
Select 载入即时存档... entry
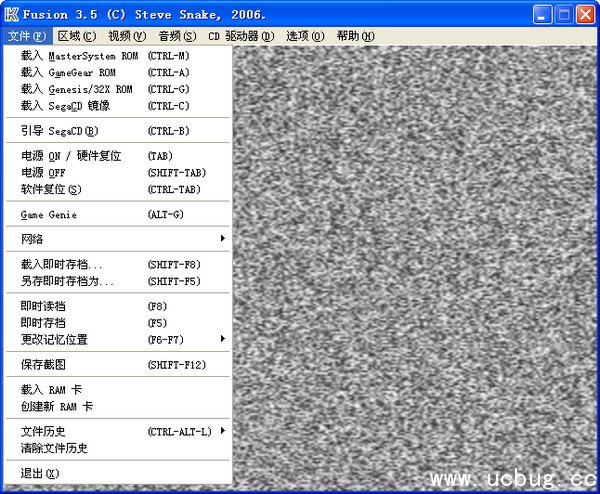click(118, 265)
